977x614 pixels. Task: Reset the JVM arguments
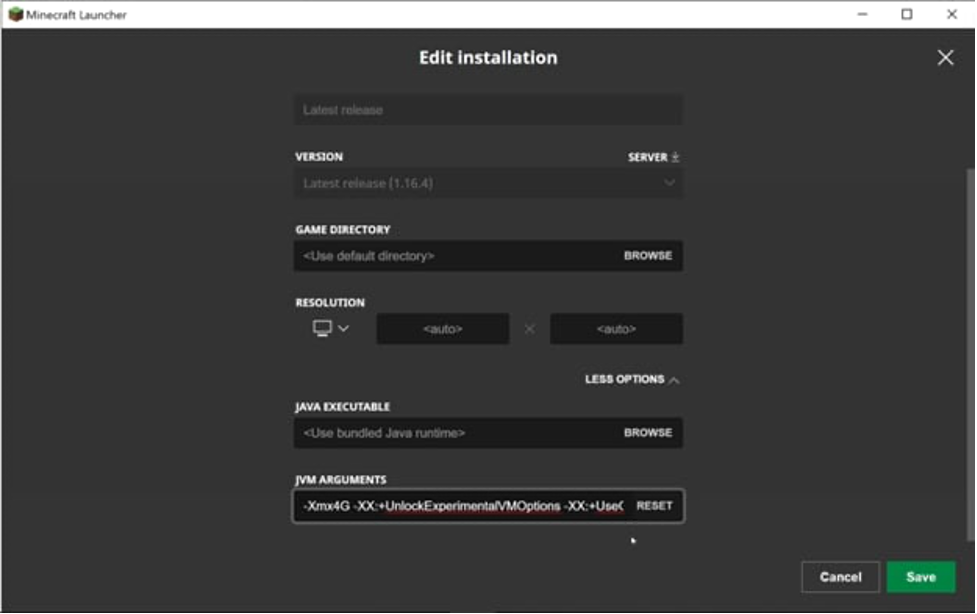654,506
